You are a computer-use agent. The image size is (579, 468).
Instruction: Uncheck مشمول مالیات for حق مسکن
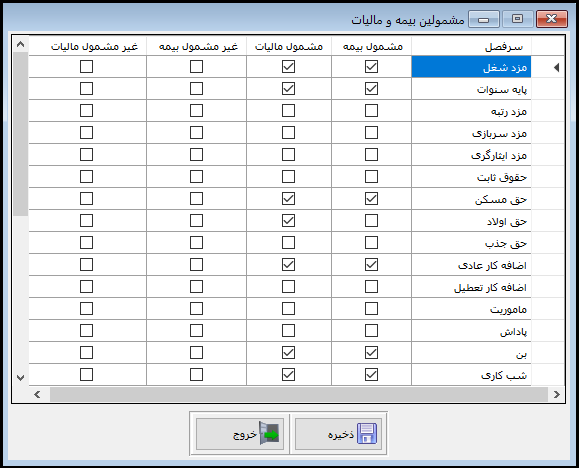[288, 199]
